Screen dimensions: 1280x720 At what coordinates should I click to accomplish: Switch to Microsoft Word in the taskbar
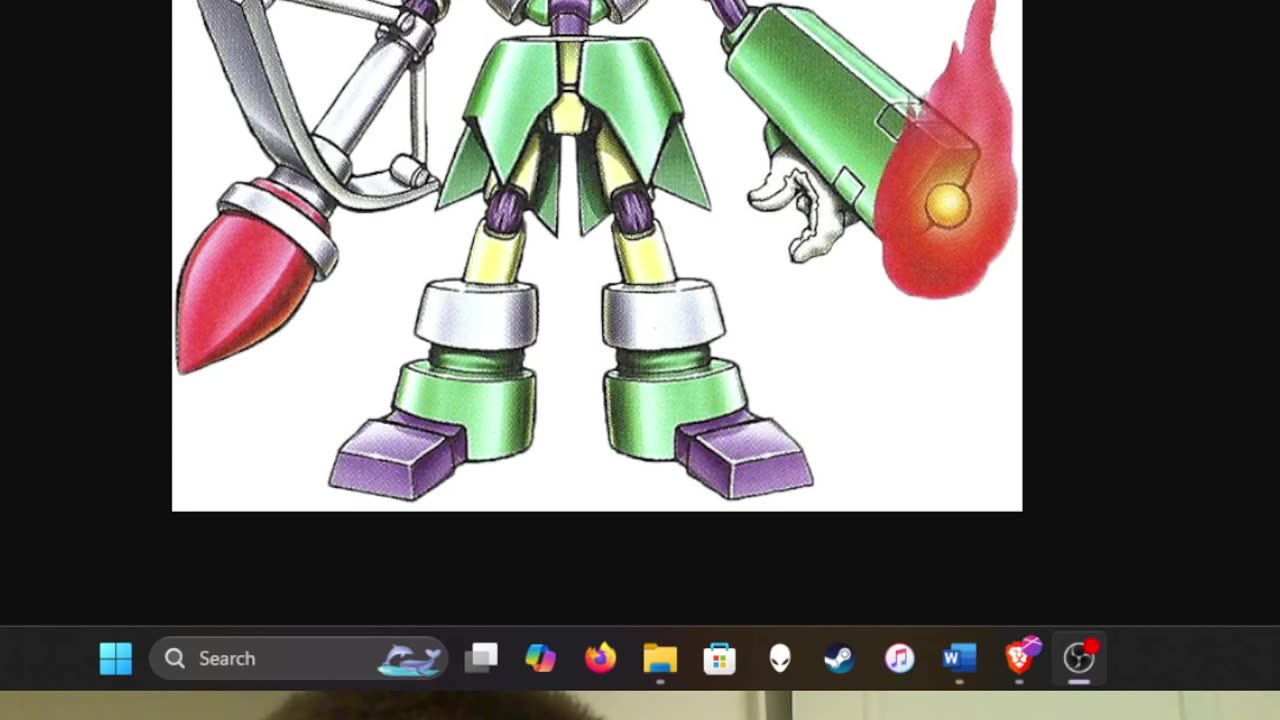959,658
